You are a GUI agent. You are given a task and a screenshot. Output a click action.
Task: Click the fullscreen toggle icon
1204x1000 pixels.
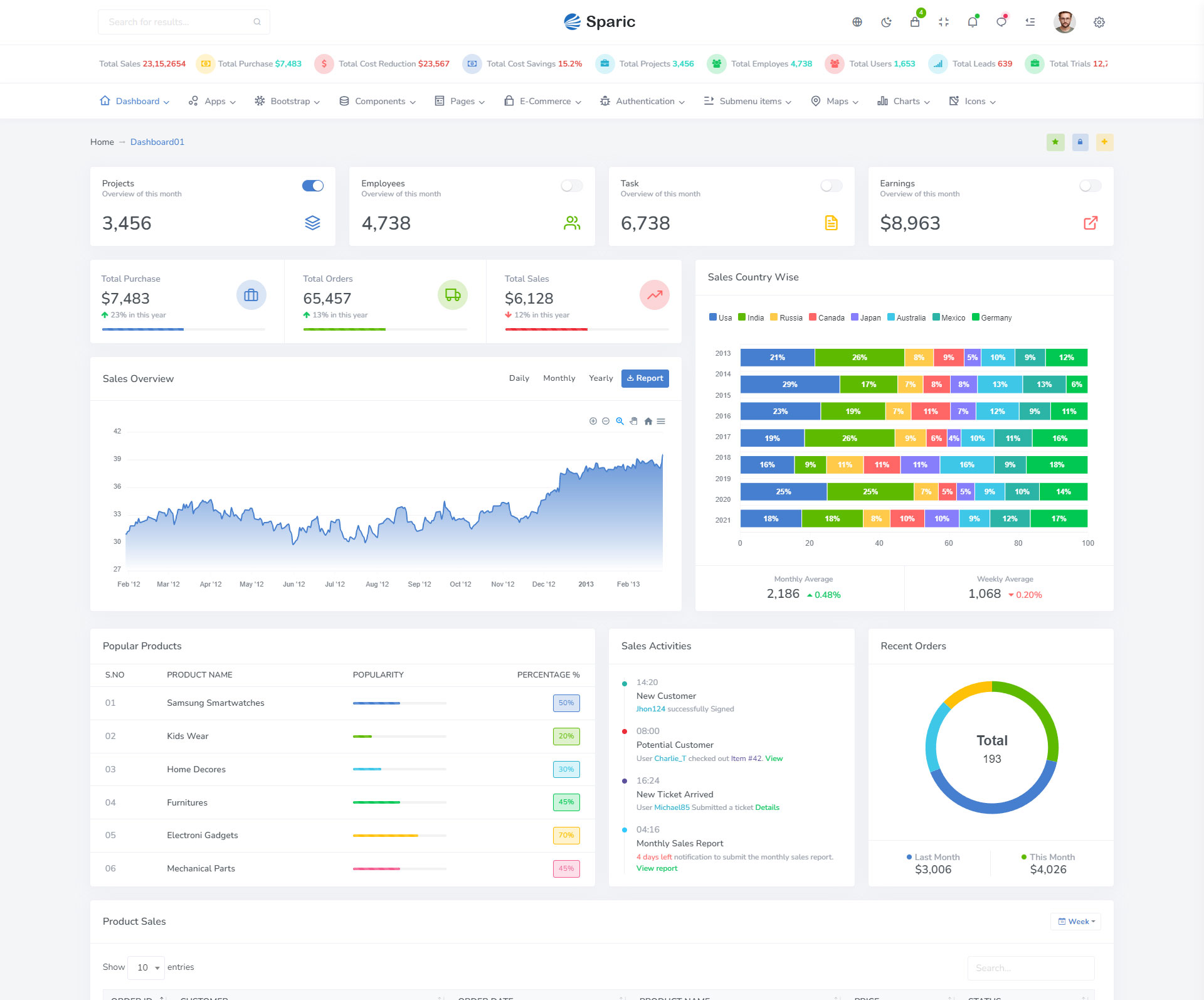click(x=944, y=22)
